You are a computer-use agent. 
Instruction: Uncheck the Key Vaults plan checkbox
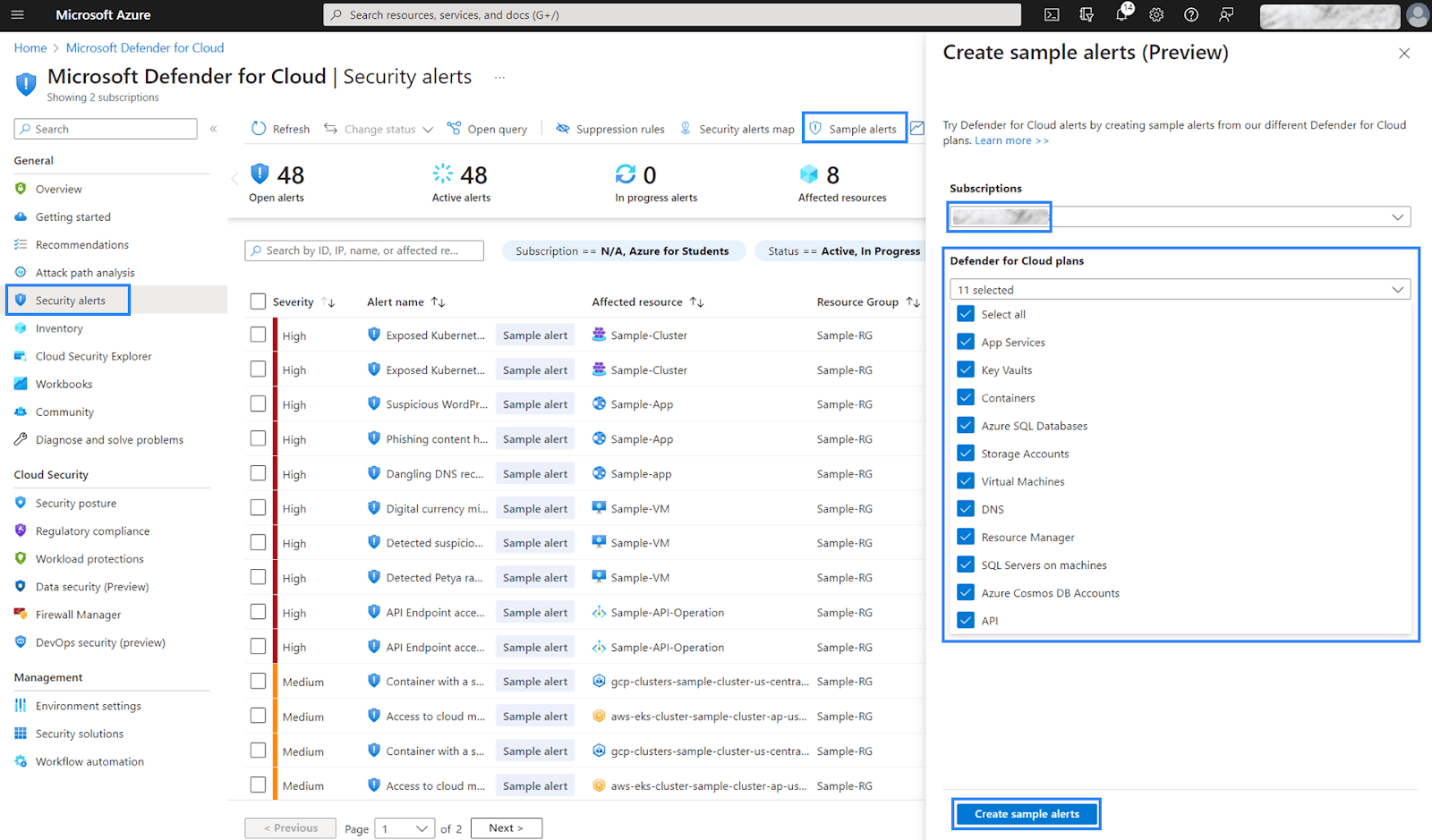pos(966,369)
